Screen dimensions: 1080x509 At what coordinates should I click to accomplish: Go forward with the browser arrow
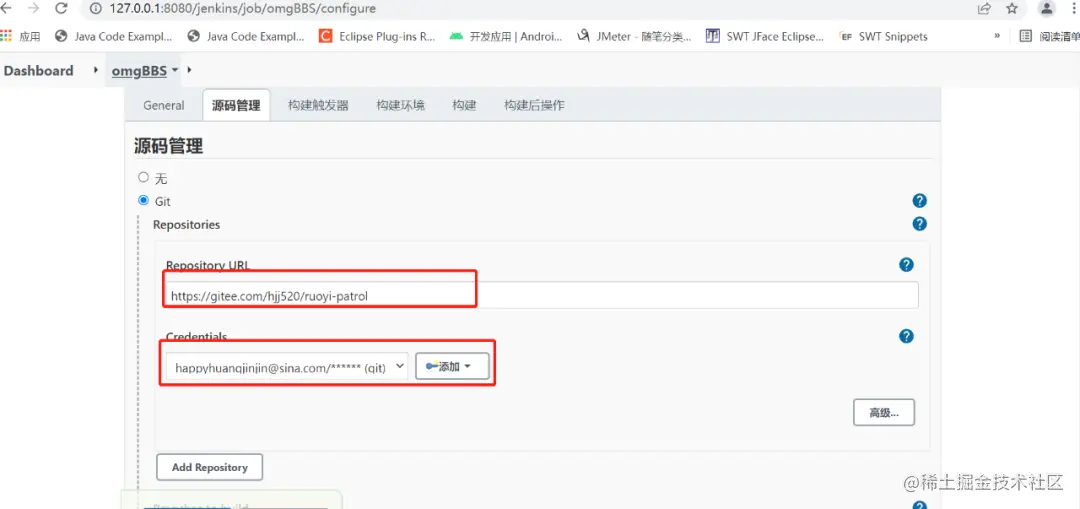point(34,8)
